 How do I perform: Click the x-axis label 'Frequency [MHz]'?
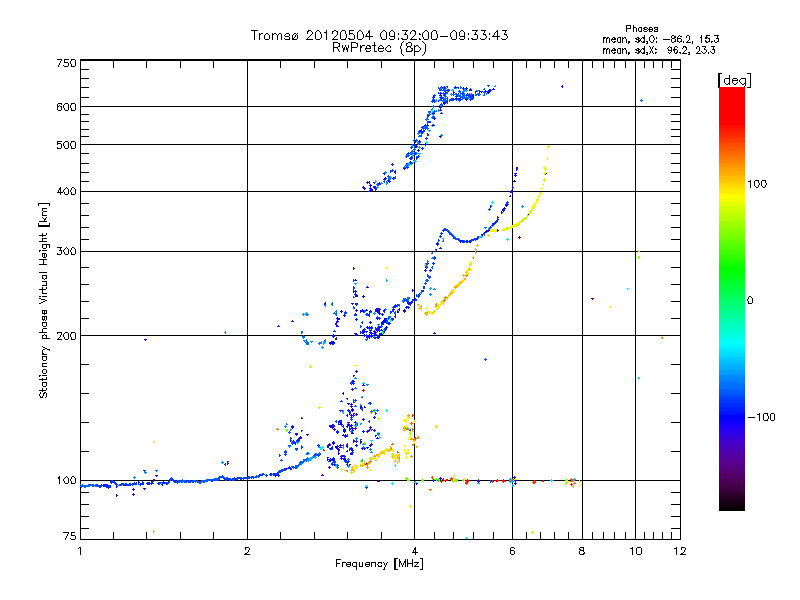(x=379, y=564)
